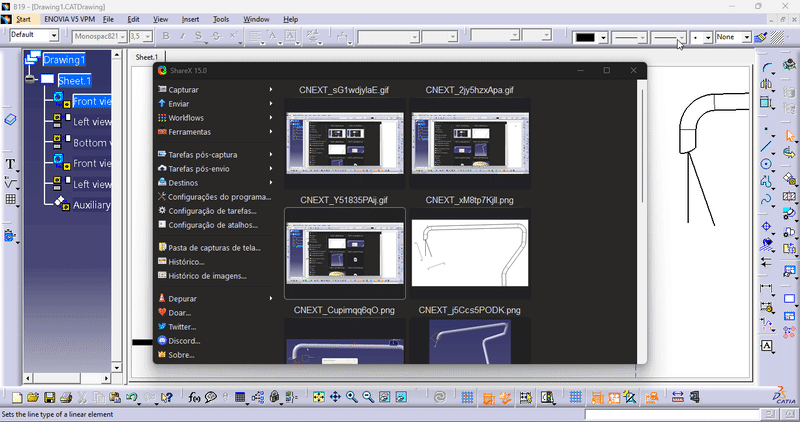The width and height of the screenshot is (800, 422).
Task: Select the Bottom view in the tree
Action: (91, 143)
